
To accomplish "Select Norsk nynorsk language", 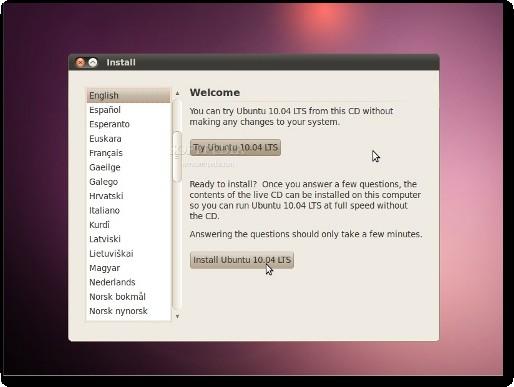I will (x=128, y=311).
